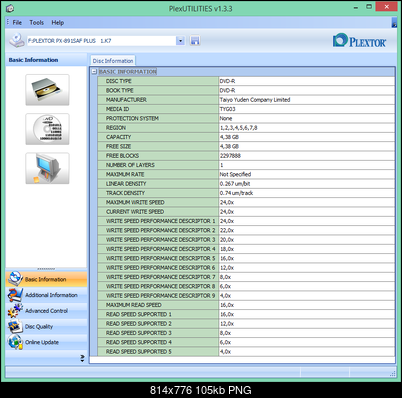
Task: Select WRITE SPEED PERFORMANCE DESCRIPTOR 1 row
Action: click(x=246, y=221)
